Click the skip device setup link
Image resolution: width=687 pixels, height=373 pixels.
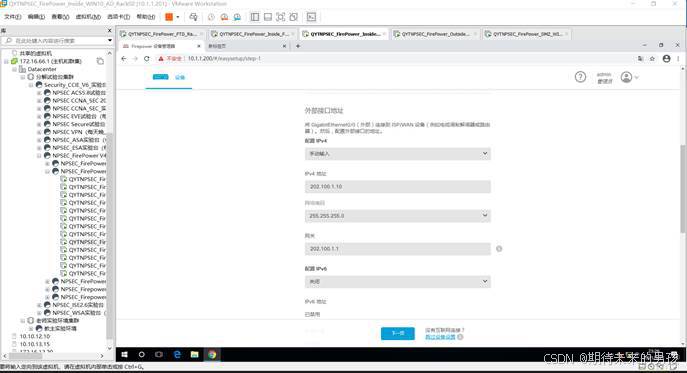440,337
